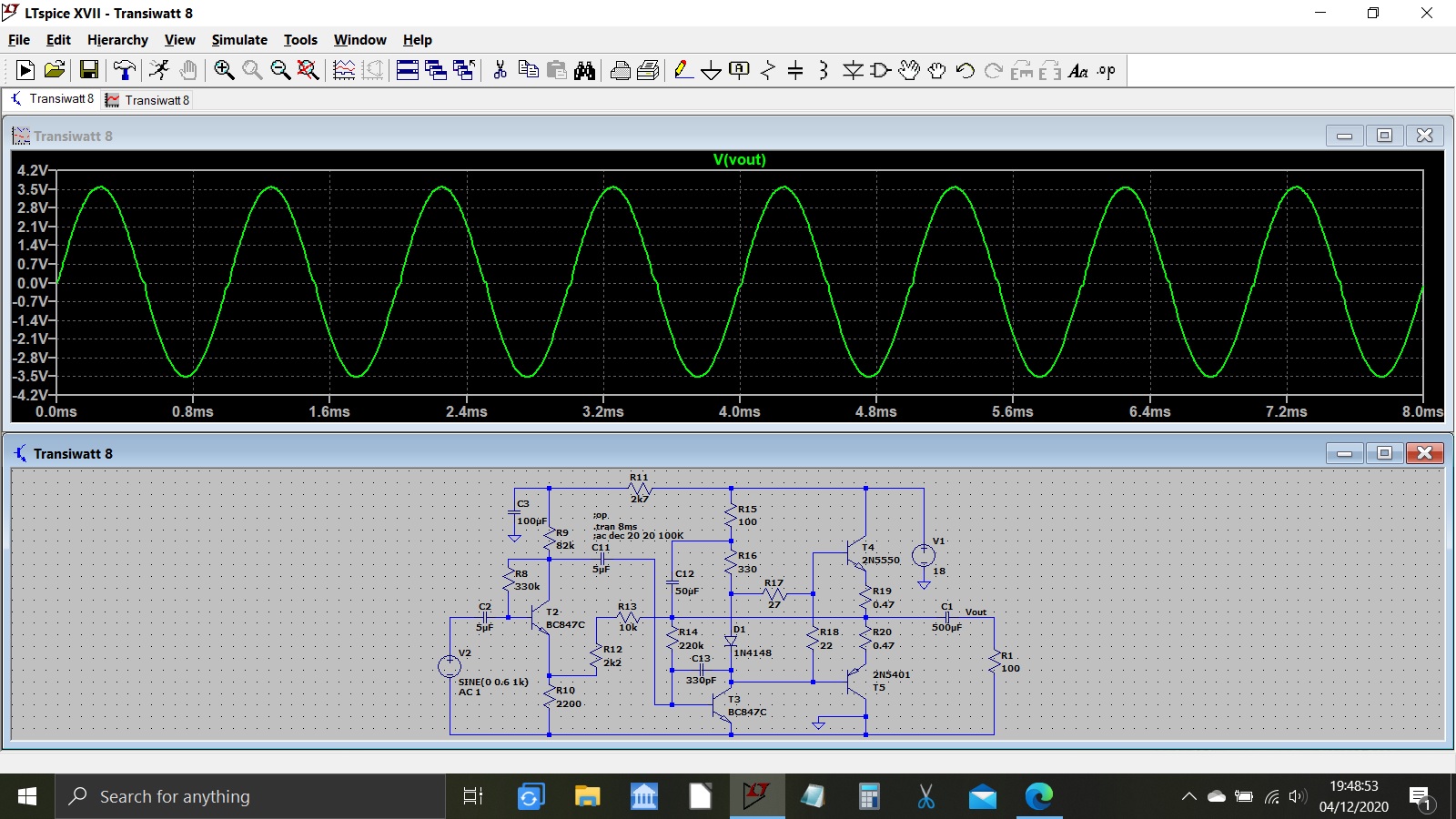Select the Label Net tool
1456x819 pixels.
pos(740,70)
